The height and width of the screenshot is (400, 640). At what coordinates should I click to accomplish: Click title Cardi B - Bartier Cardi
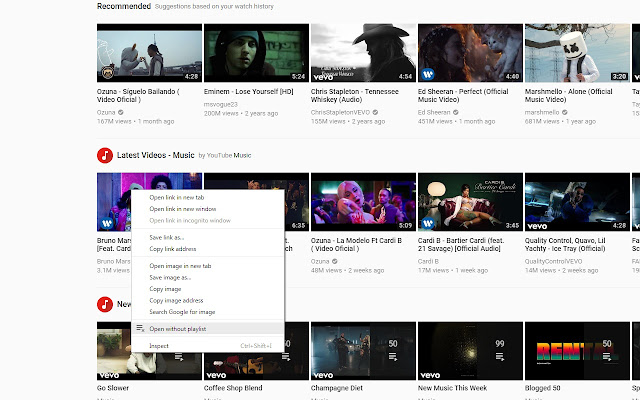[x=461, y=244]
